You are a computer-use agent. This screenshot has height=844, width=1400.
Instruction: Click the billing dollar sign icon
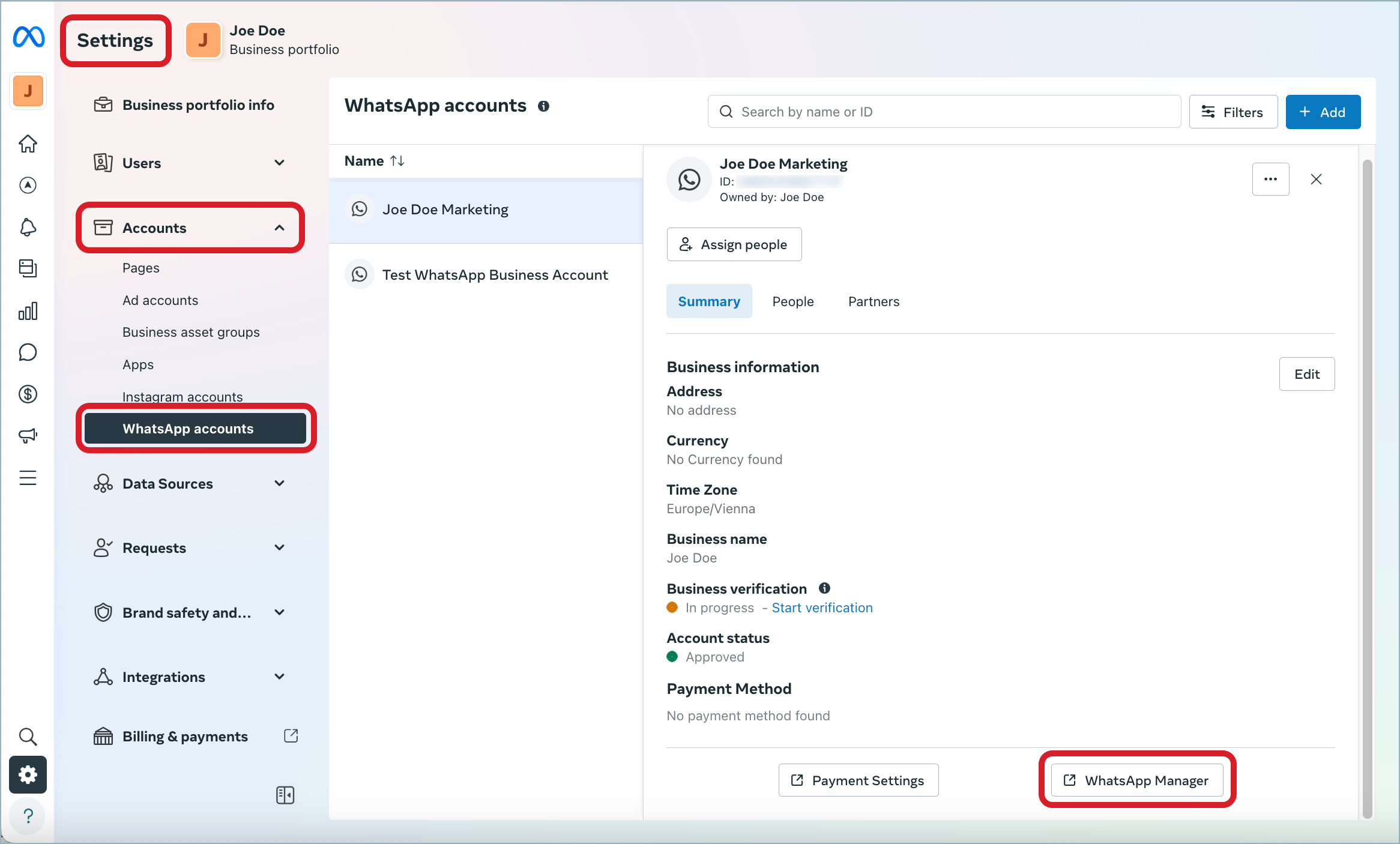28,394
